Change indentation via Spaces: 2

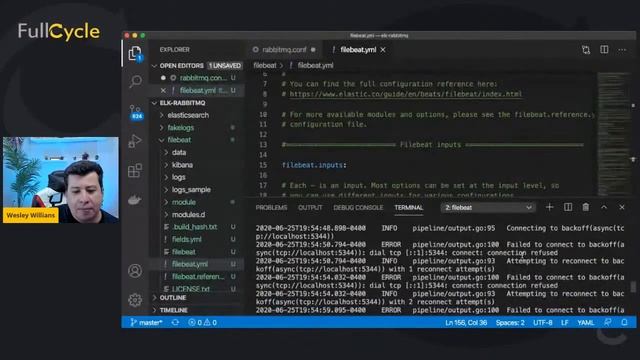[510, 322]
